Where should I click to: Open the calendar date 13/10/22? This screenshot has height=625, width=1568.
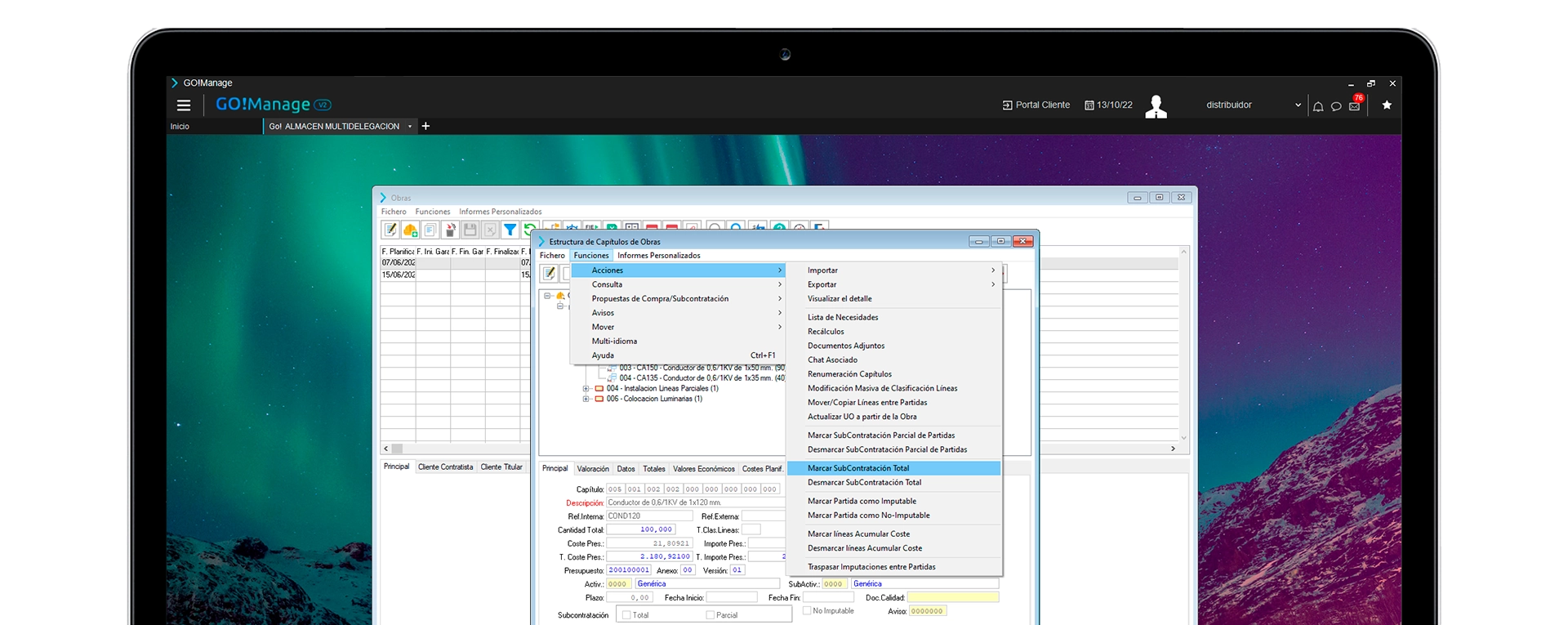(1108, 105)
